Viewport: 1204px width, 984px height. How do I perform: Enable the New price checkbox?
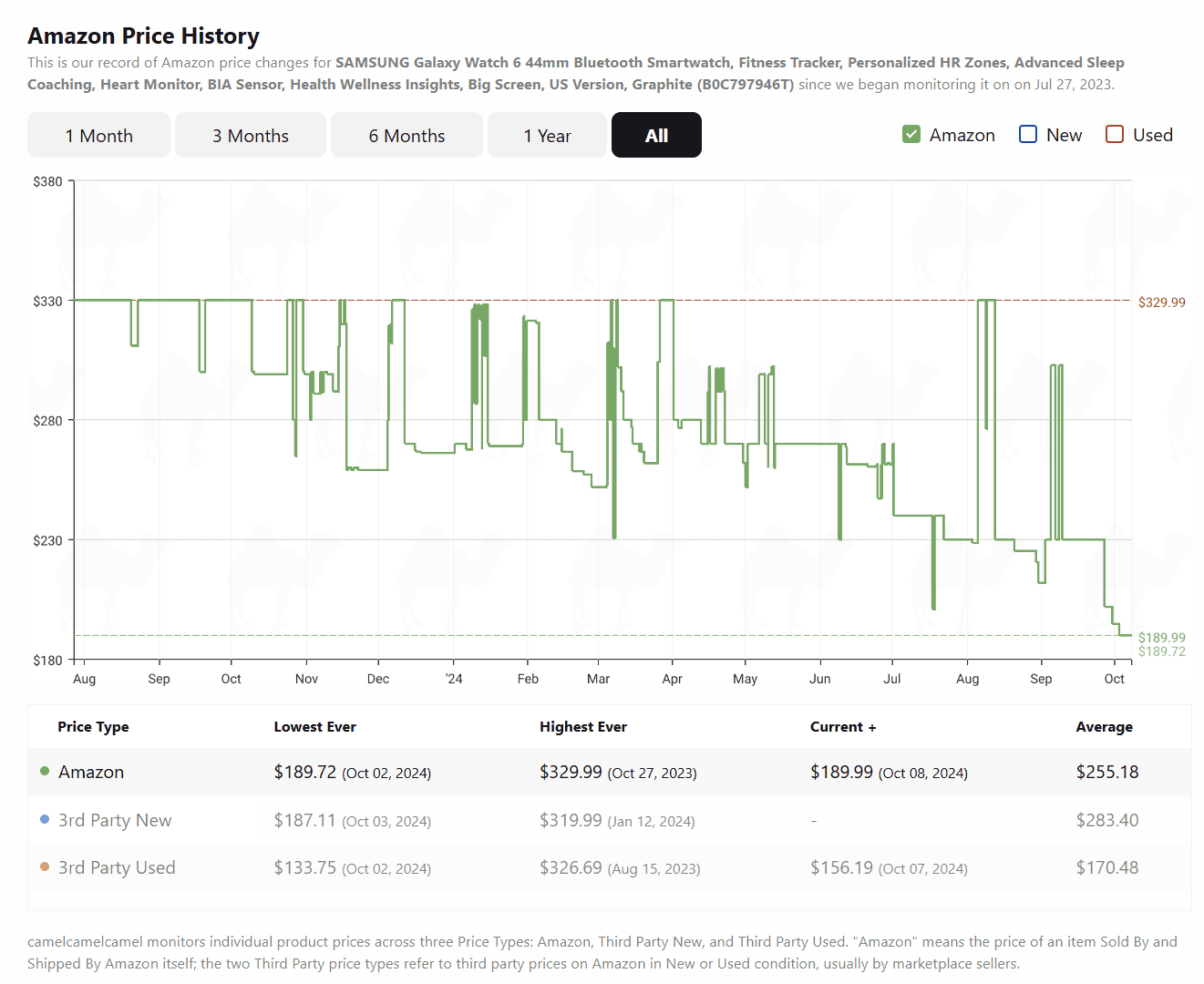(1028, 135)
